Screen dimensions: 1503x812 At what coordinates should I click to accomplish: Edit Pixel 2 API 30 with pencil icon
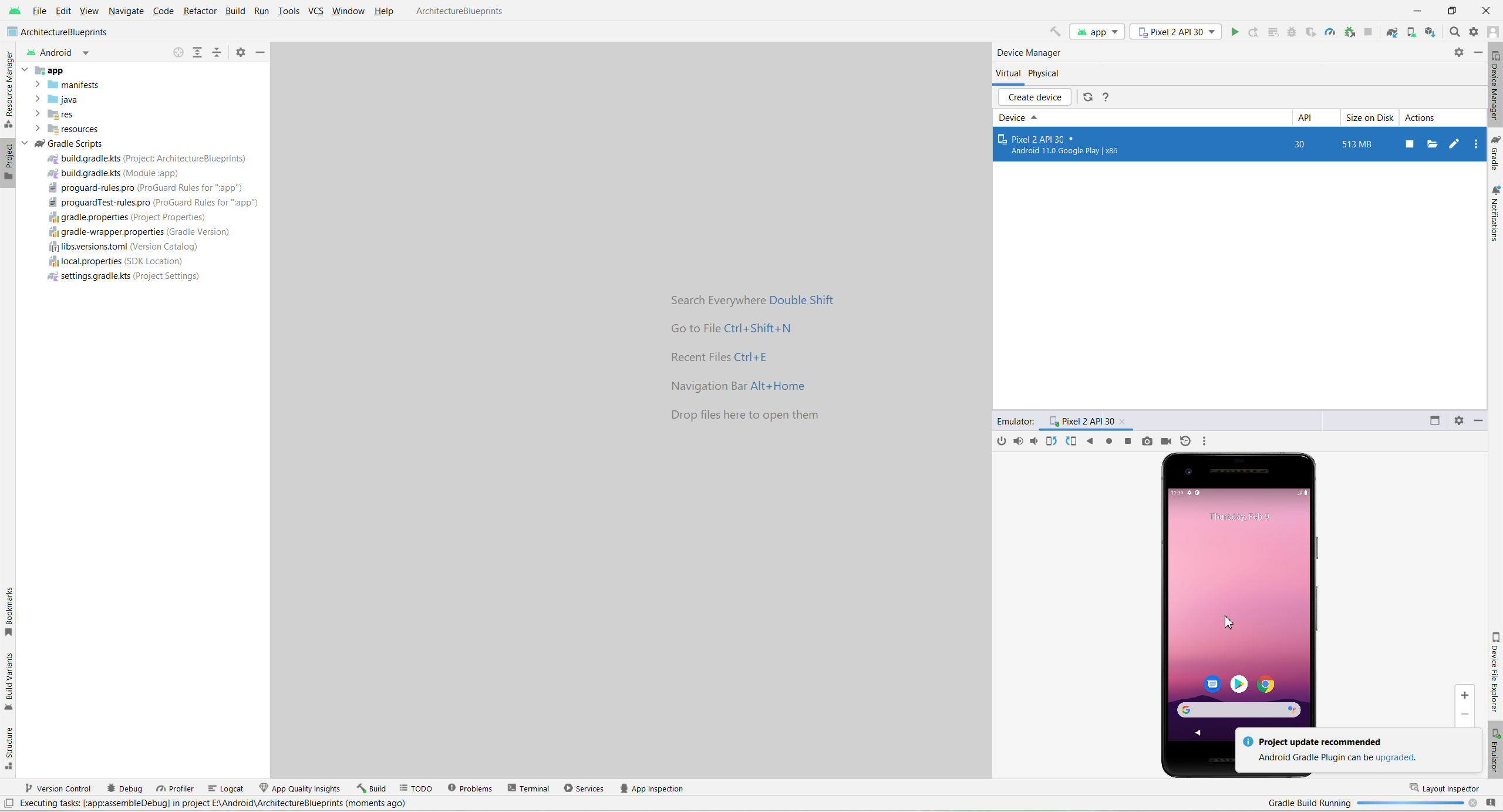click(1454, 144)
